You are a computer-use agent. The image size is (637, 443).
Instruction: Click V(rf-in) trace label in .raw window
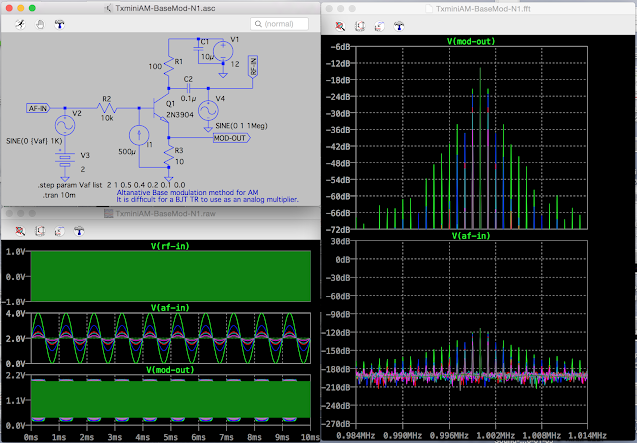pos(170,246)
